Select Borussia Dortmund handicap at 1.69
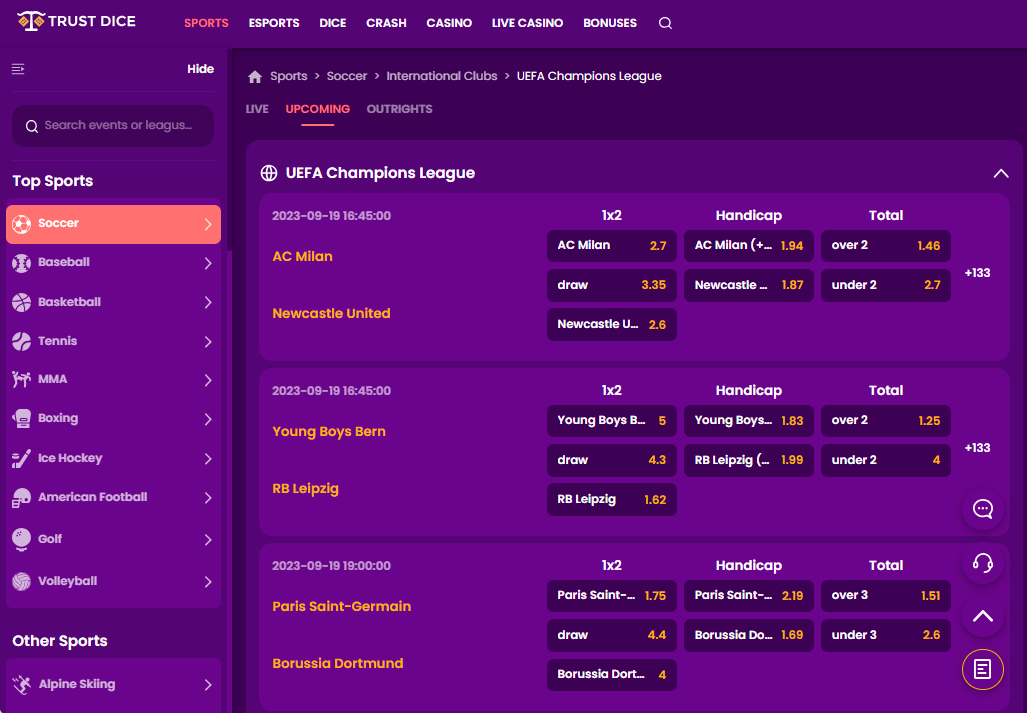This screenshot has width=1027, height=713. (x=749, y=635)
